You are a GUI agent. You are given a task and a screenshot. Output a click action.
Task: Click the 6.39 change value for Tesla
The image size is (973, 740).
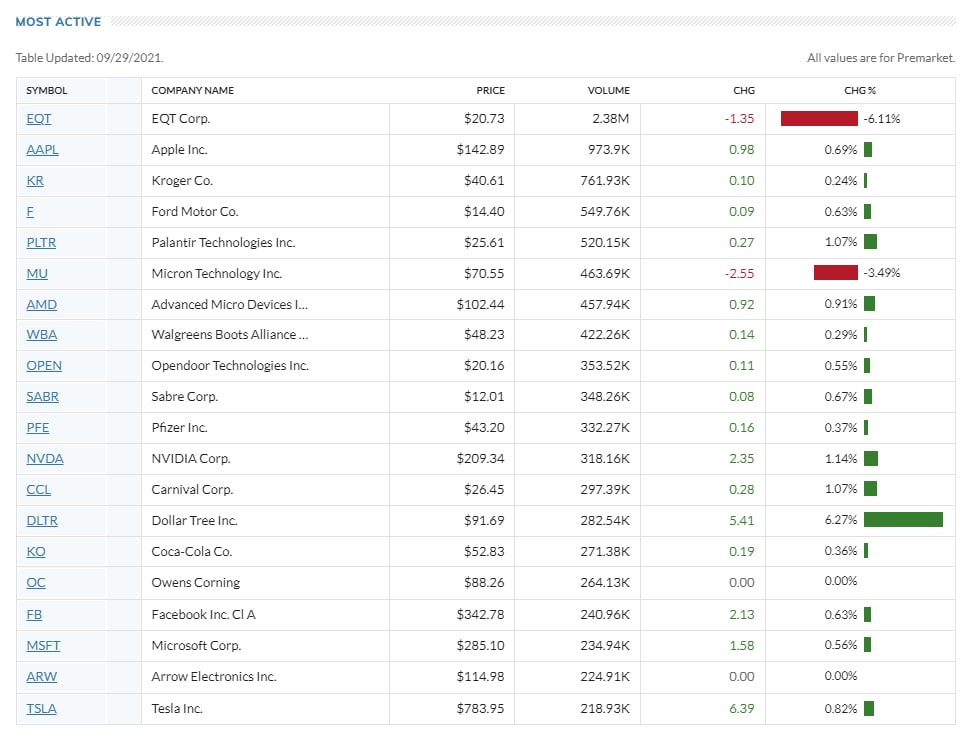tap(742, 708)
